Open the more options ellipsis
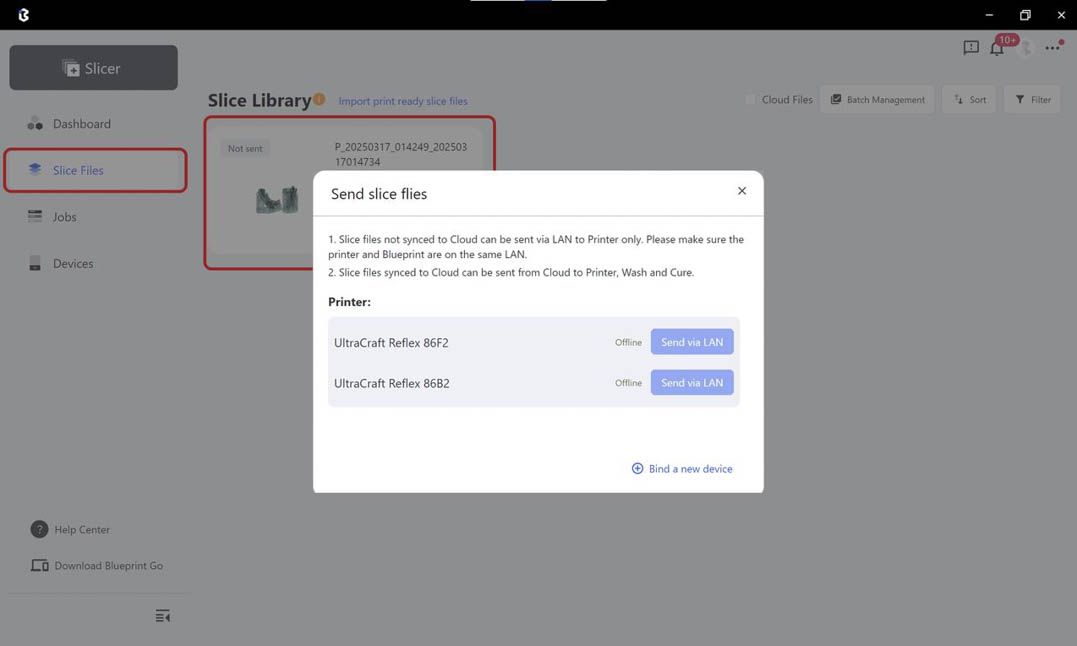The image size is (1077, 646). (x=1052, y=47)
